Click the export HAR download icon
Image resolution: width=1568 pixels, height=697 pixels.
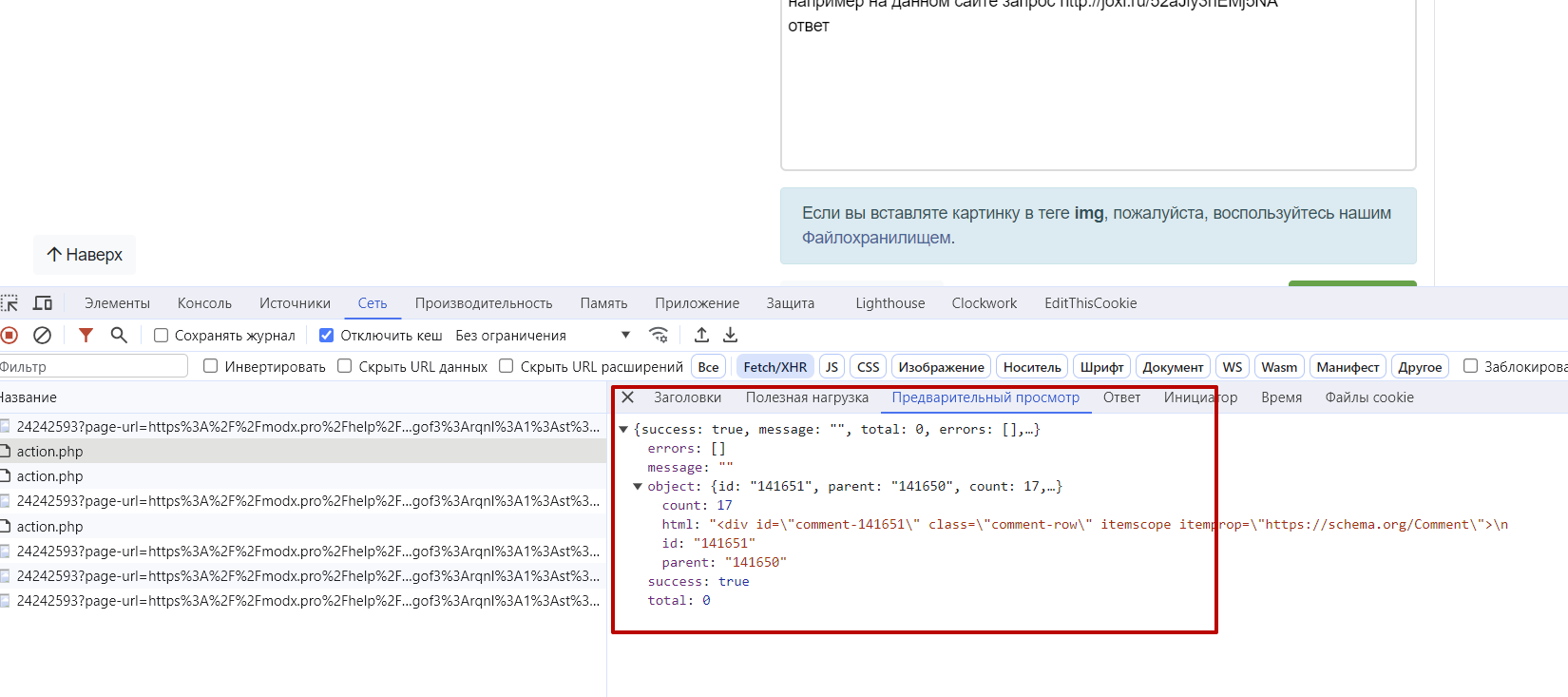click(730, 335)
